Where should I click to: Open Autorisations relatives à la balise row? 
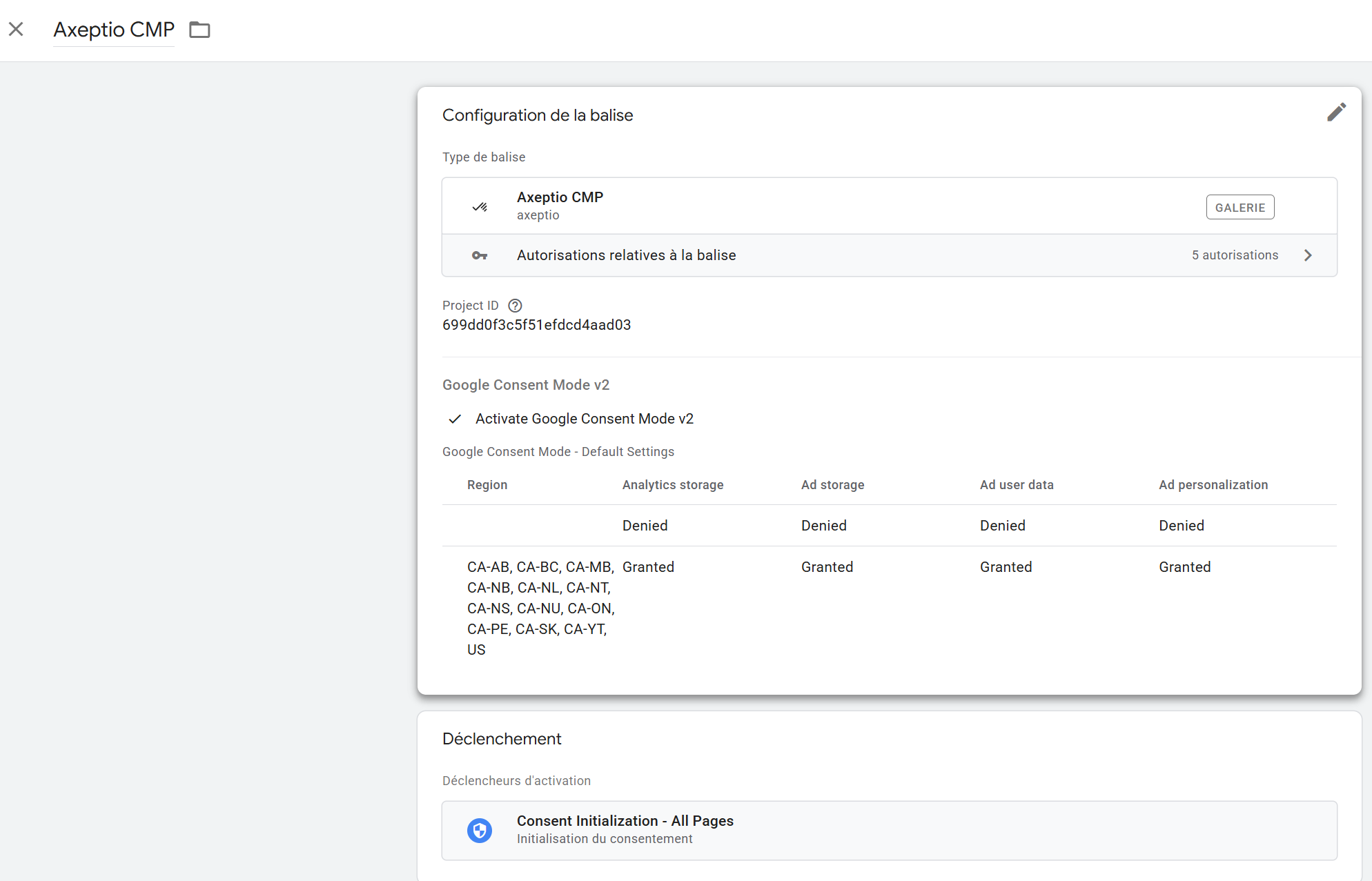[x=626, y=255]
